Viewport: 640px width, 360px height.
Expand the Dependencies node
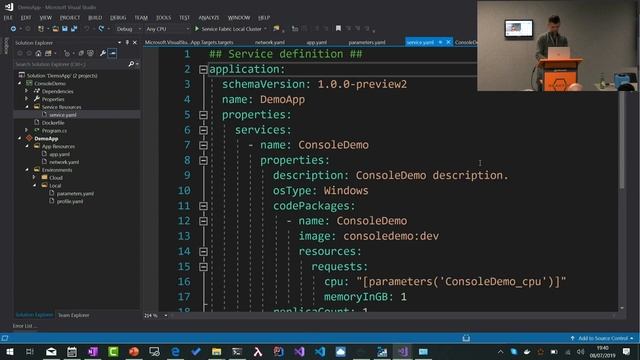tap(27, 91)
